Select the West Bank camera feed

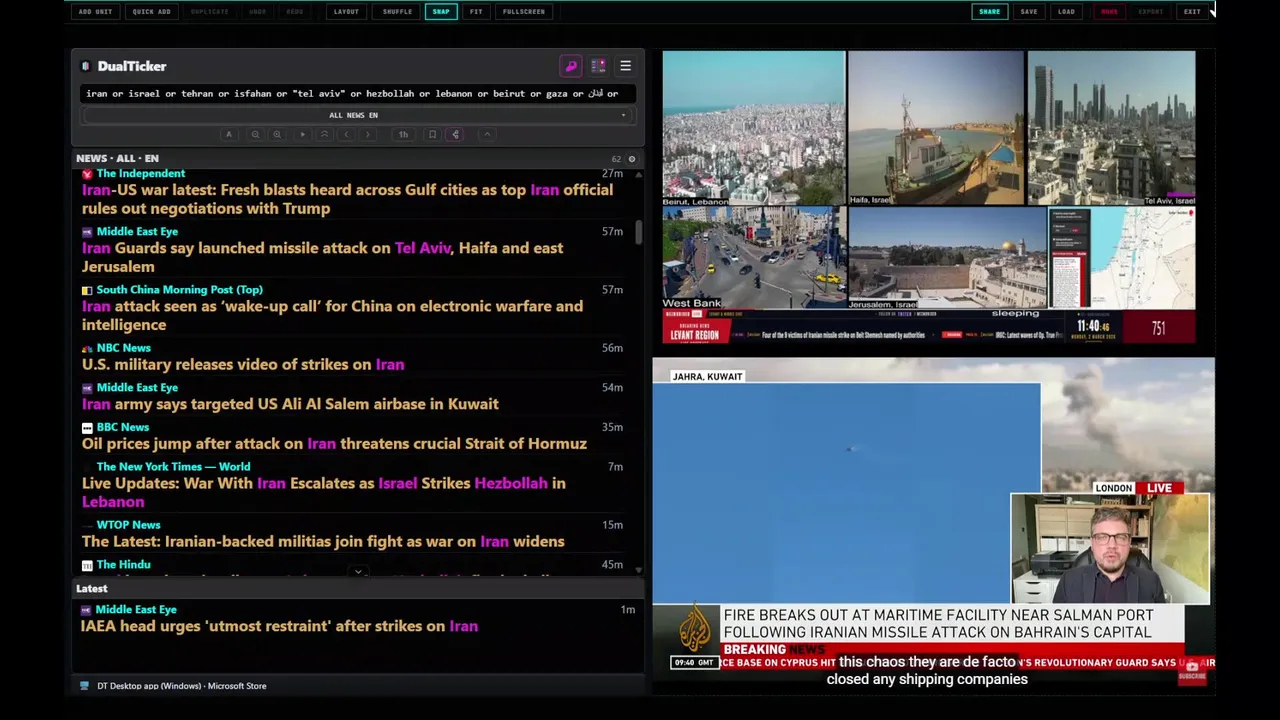[x=754, y=258]
